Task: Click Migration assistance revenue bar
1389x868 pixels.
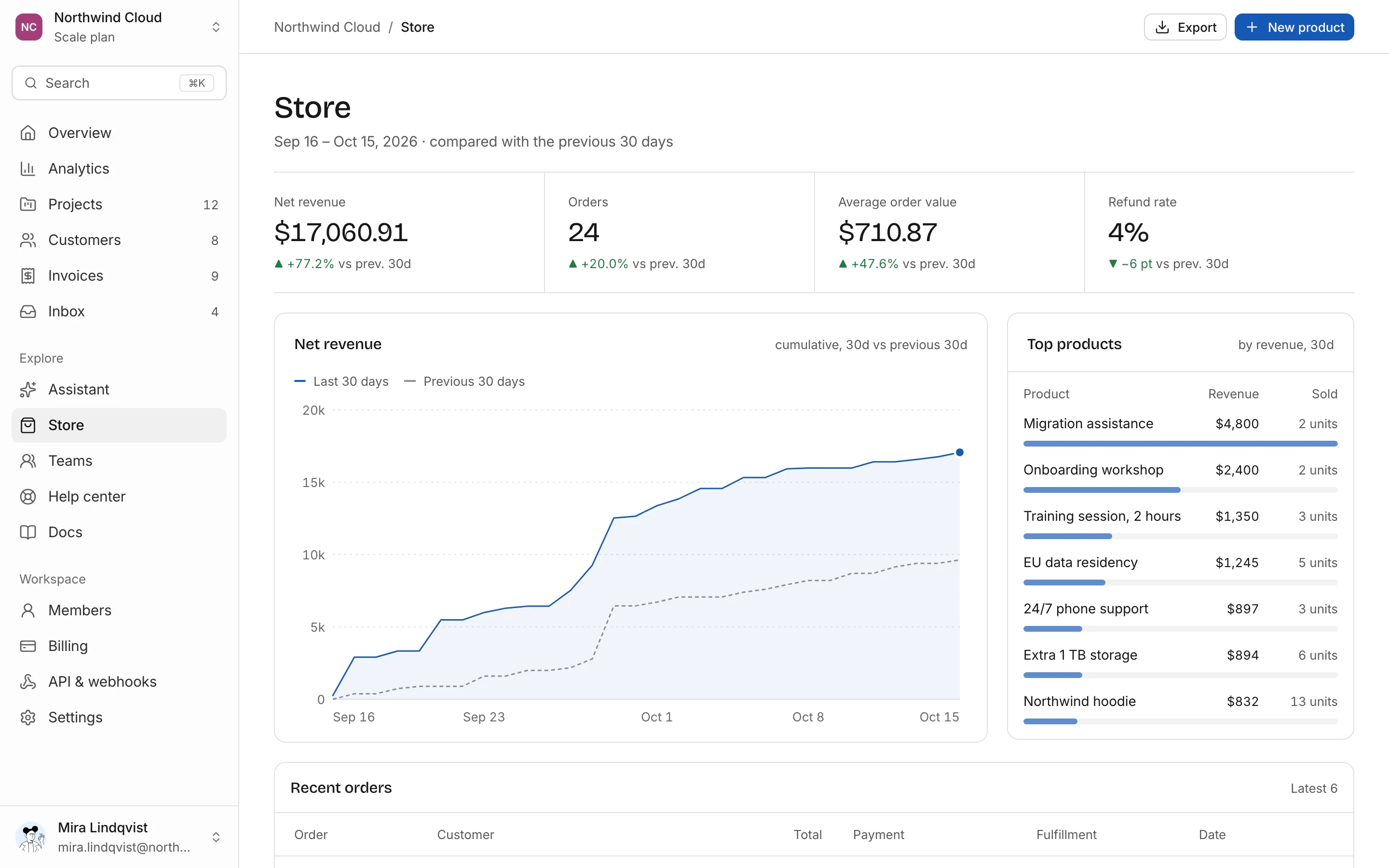Action: tap(1180, 444)
